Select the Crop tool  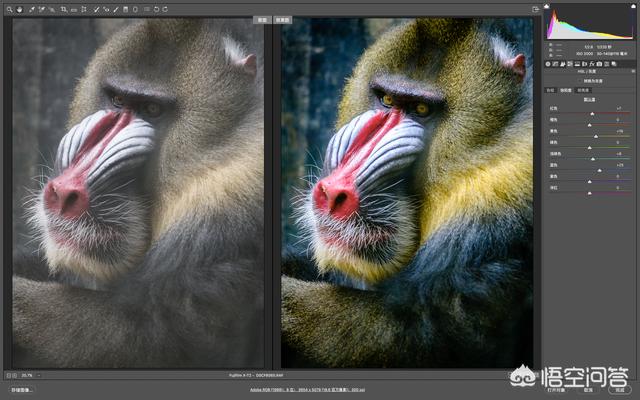[x=64, y=9]
